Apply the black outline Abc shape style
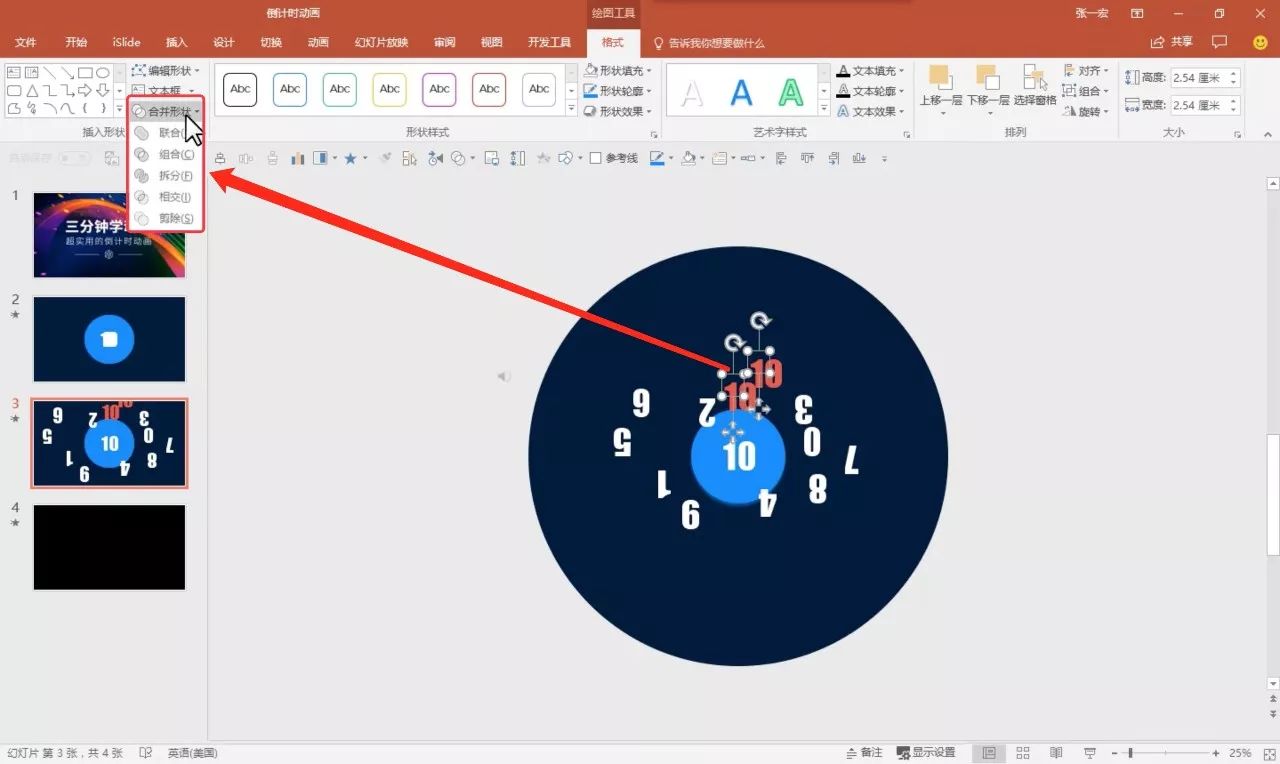The image size is (1280, 764). coord(240,89)
